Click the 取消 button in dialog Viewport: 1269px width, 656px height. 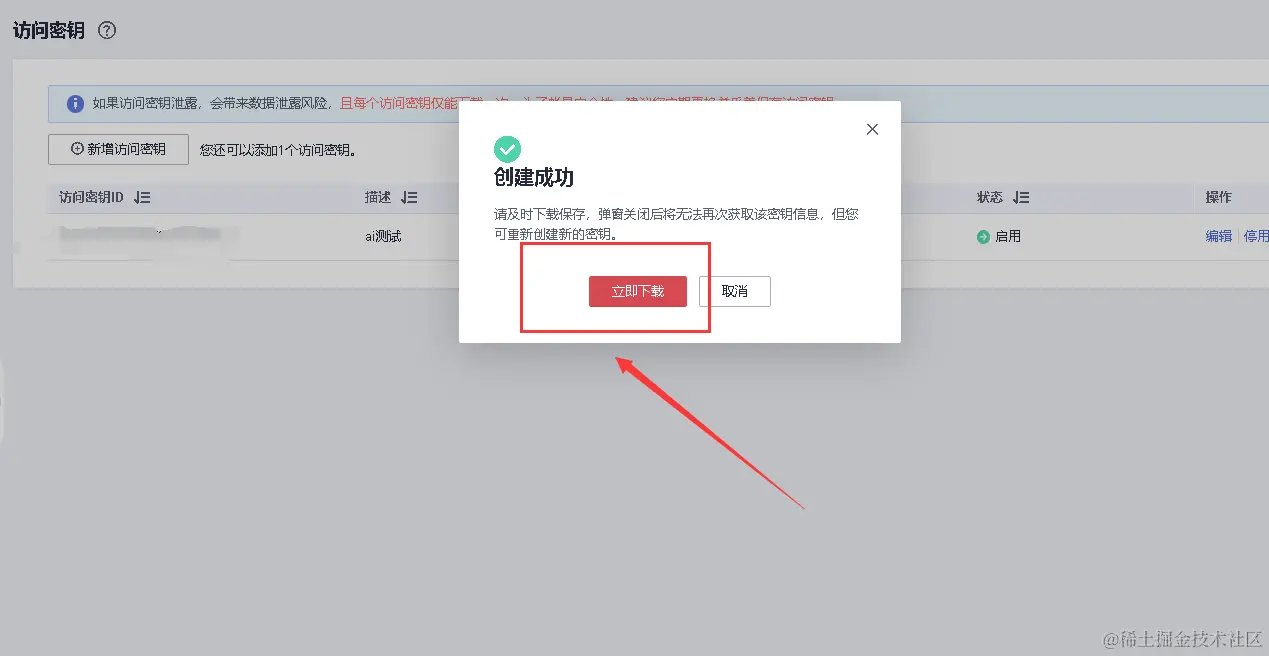coord(734,291)
